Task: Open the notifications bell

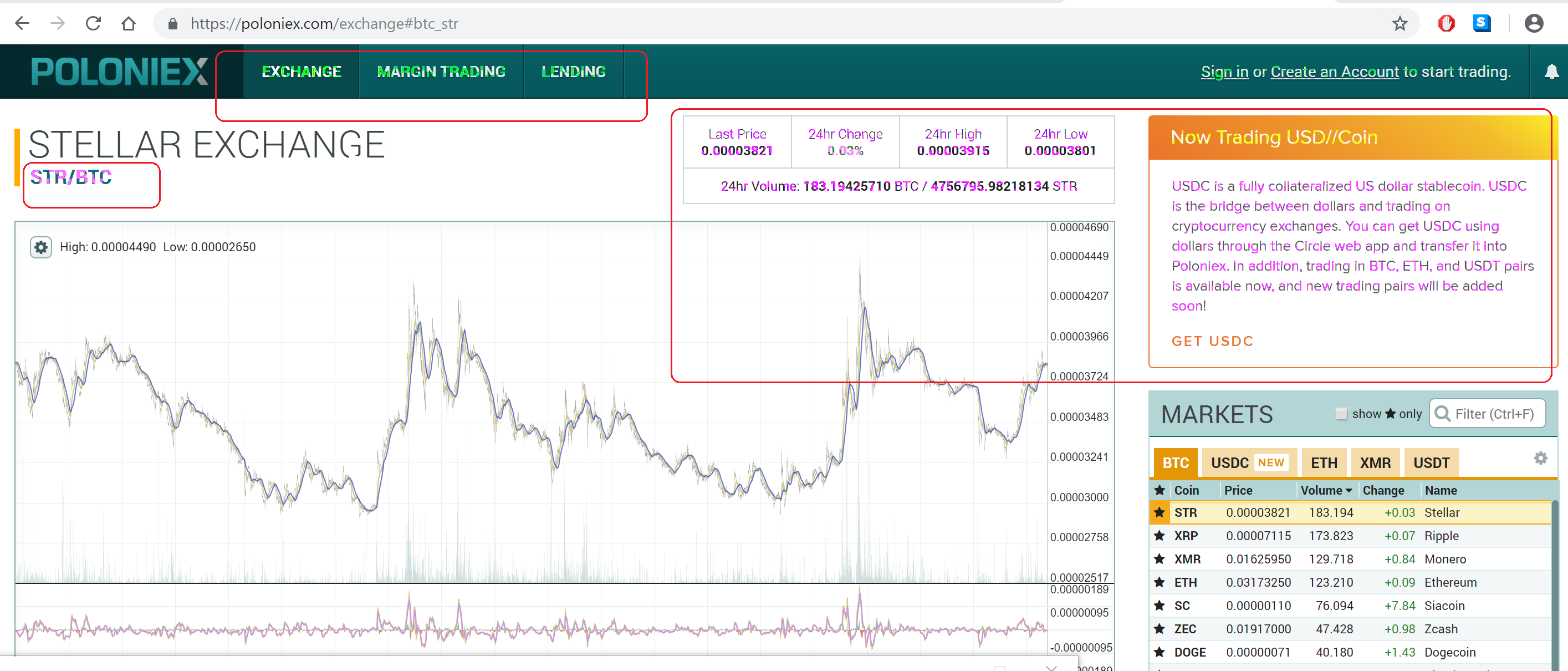Action: point(1551,71)
